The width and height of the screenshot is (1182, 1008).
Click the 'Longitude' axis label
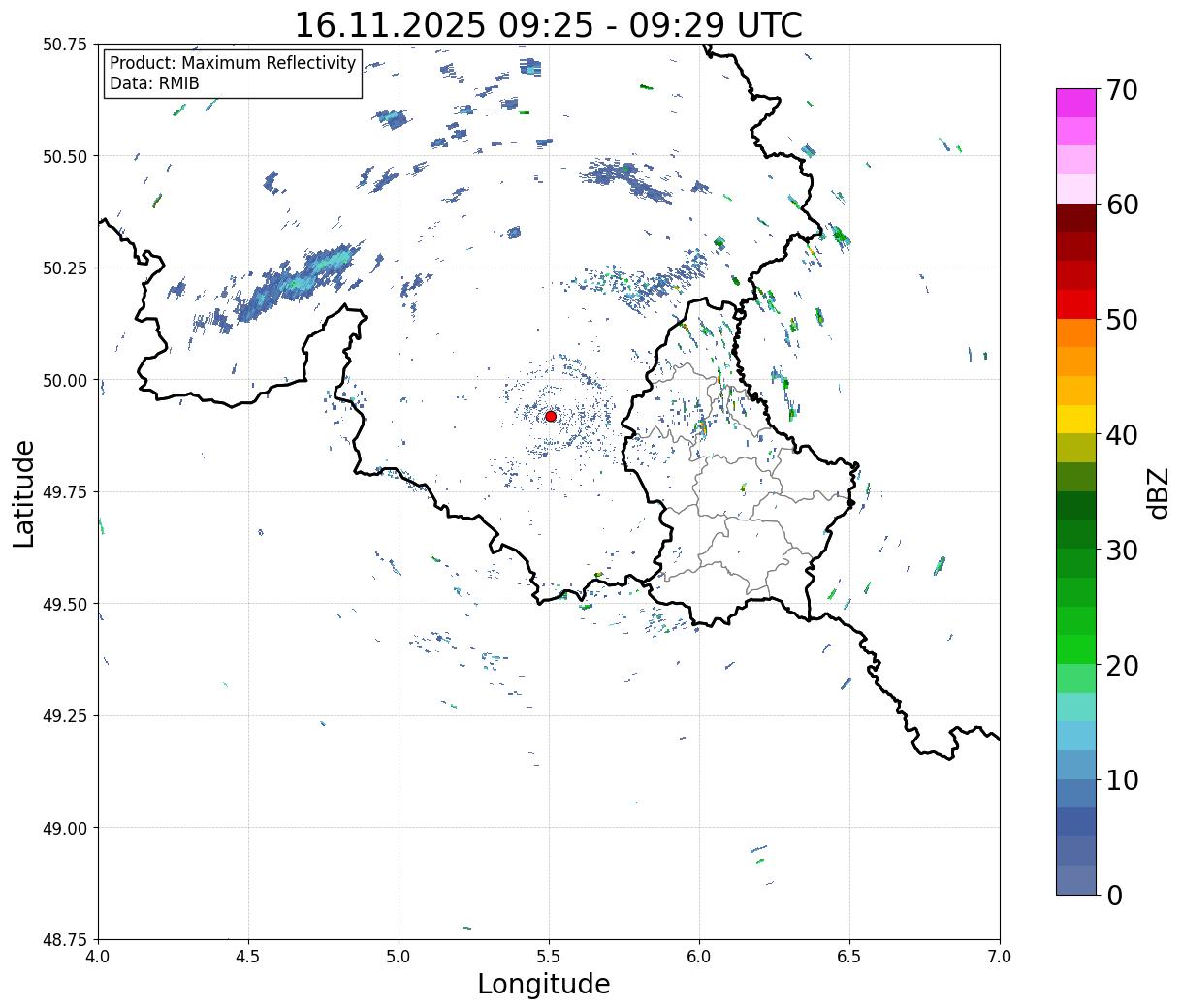[x=544, y=984]
